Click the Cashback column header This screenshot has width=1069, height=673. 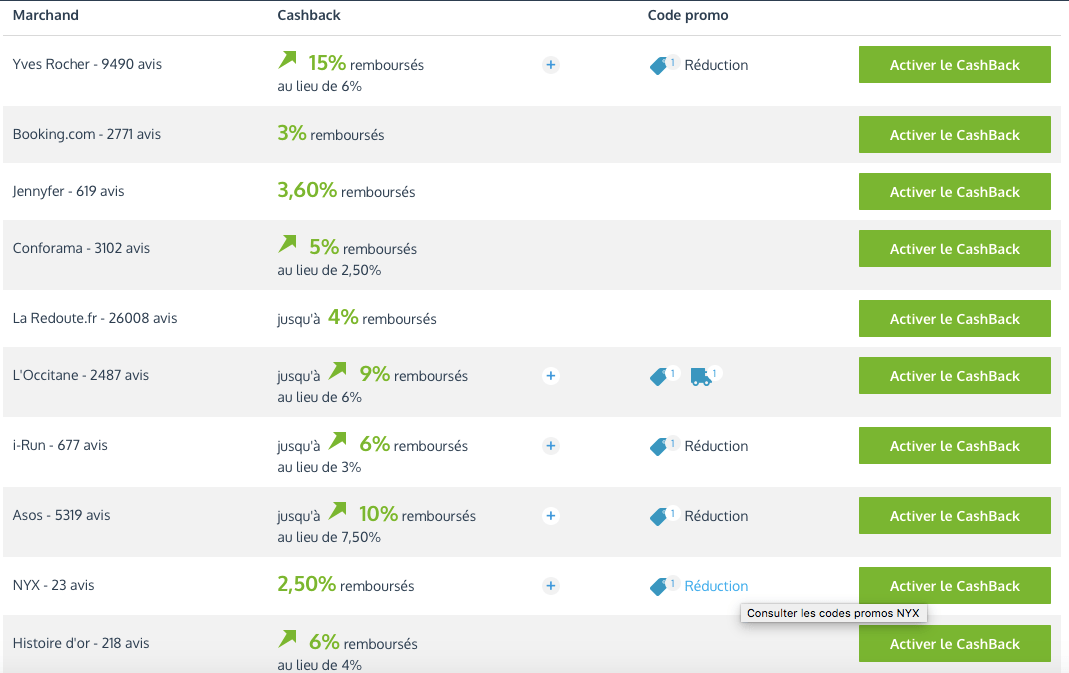[x=309, y=16]
